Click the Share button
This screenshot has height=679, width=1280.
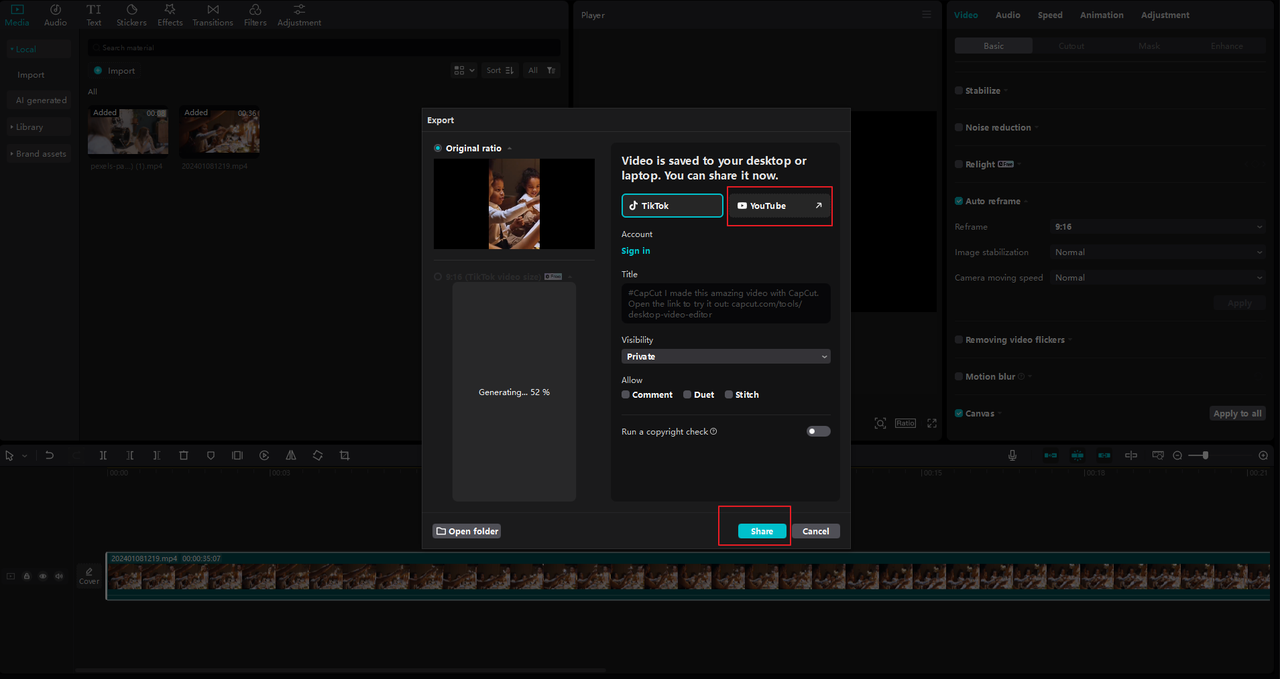762,531
